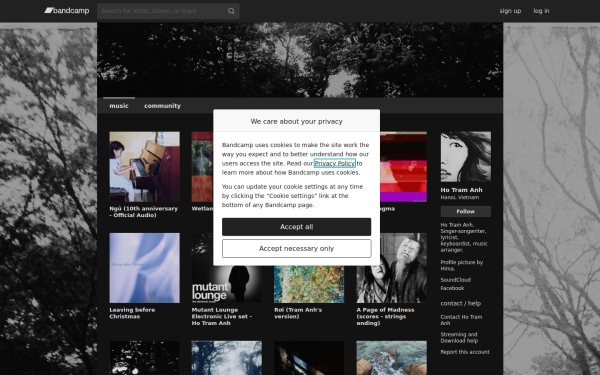600x375 pixels.
Task: Switch to the community tab
Action: click(162, 106)
